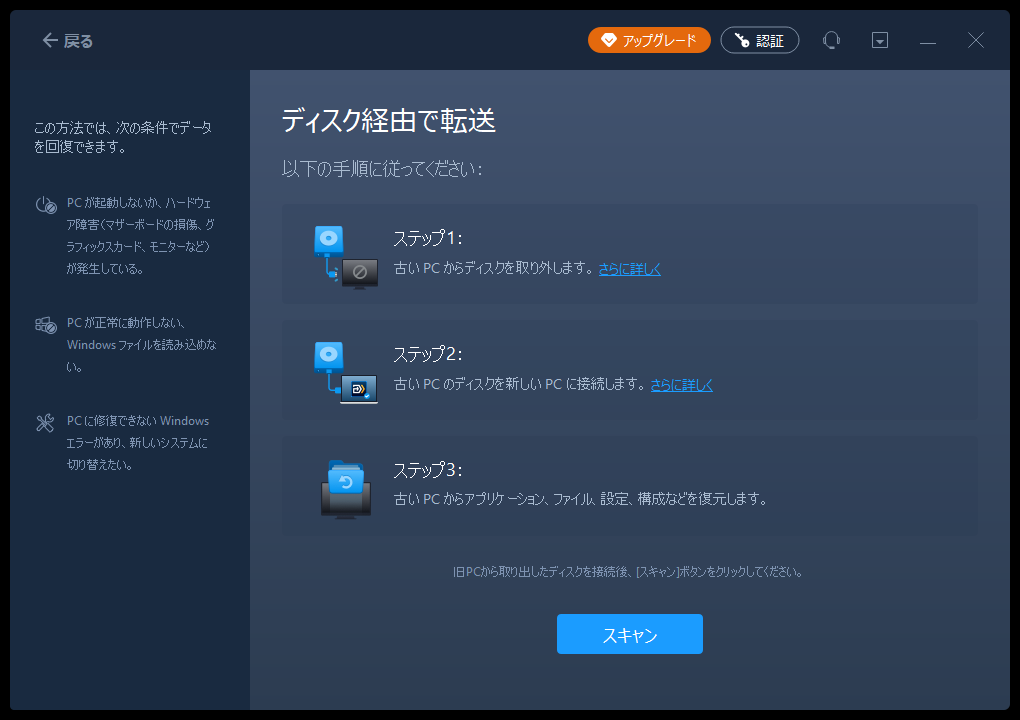Close the application window
This screenshot has height=720, width=1020.
coord(975,40)
